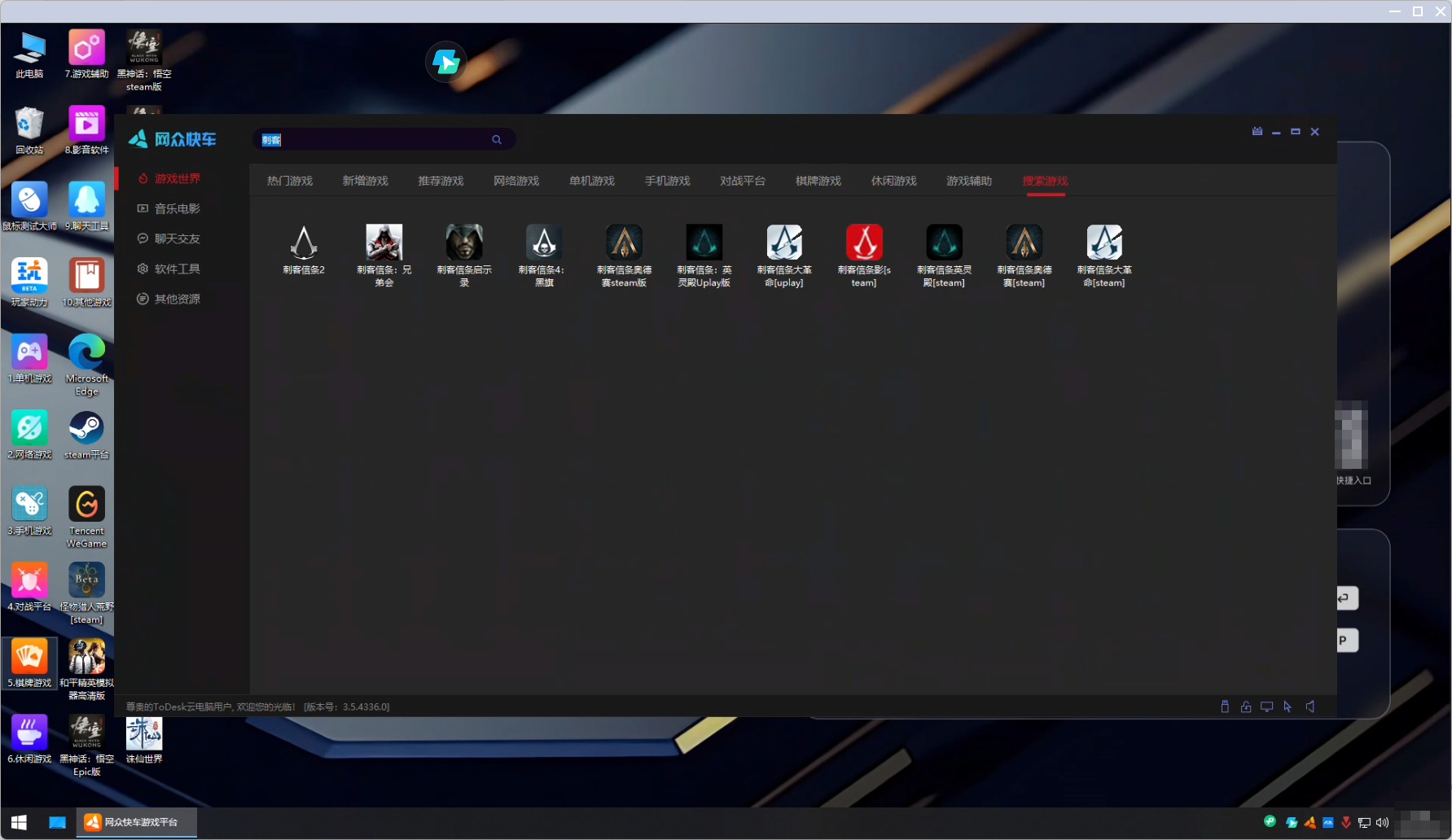Switch to 对战平台 tab
This screenshot has width=1452, height=840.
click(x=743, y=181)
